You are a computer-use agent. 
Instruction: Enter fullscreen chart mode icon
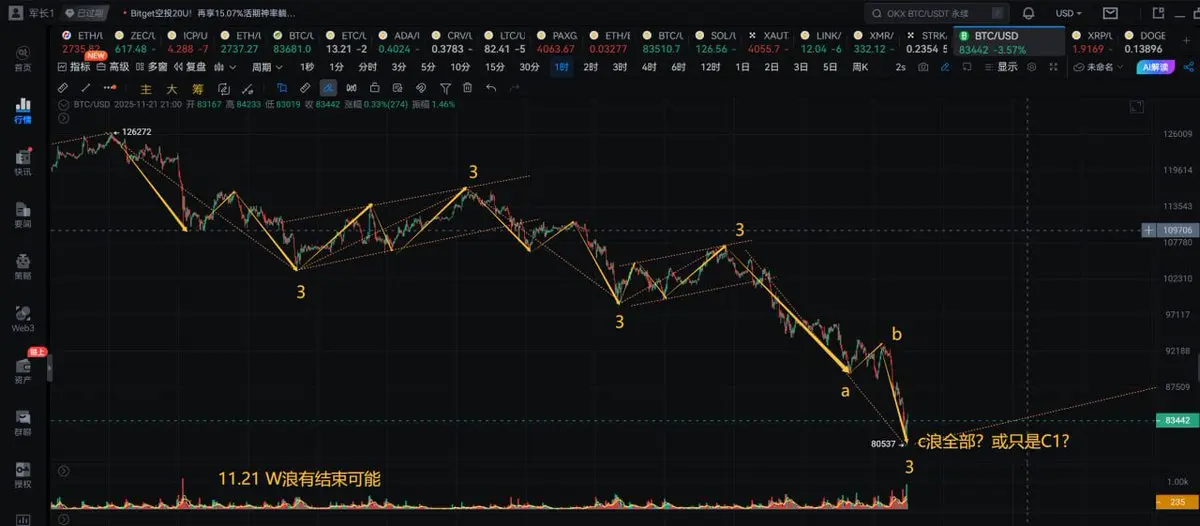click(1053, 67)
